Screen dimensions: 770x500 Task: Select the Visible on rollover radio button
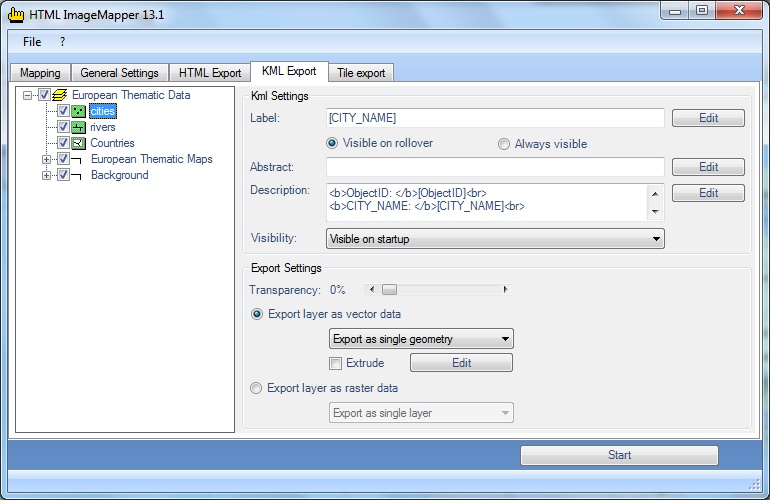[332, 143]
